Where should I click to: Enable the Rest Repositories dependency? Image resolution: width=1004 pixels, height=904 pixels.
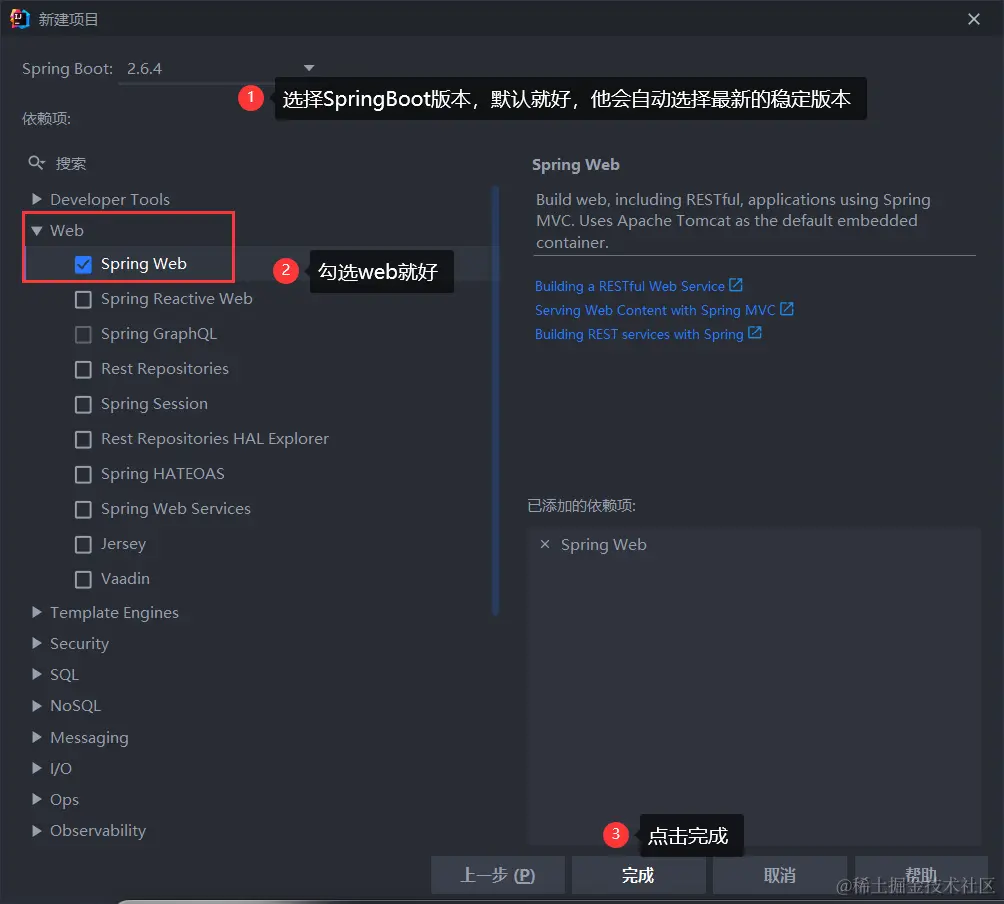pos(83,369)
